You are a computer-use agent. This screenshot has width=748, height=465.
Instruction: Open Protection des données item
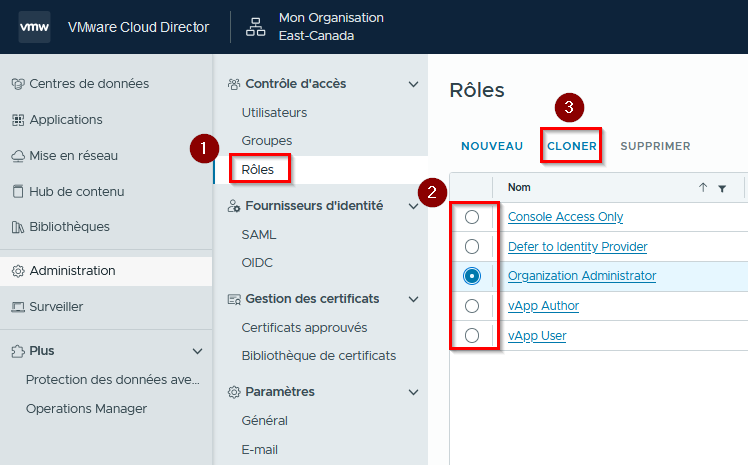pyautogui.click(x=113, y=380)
